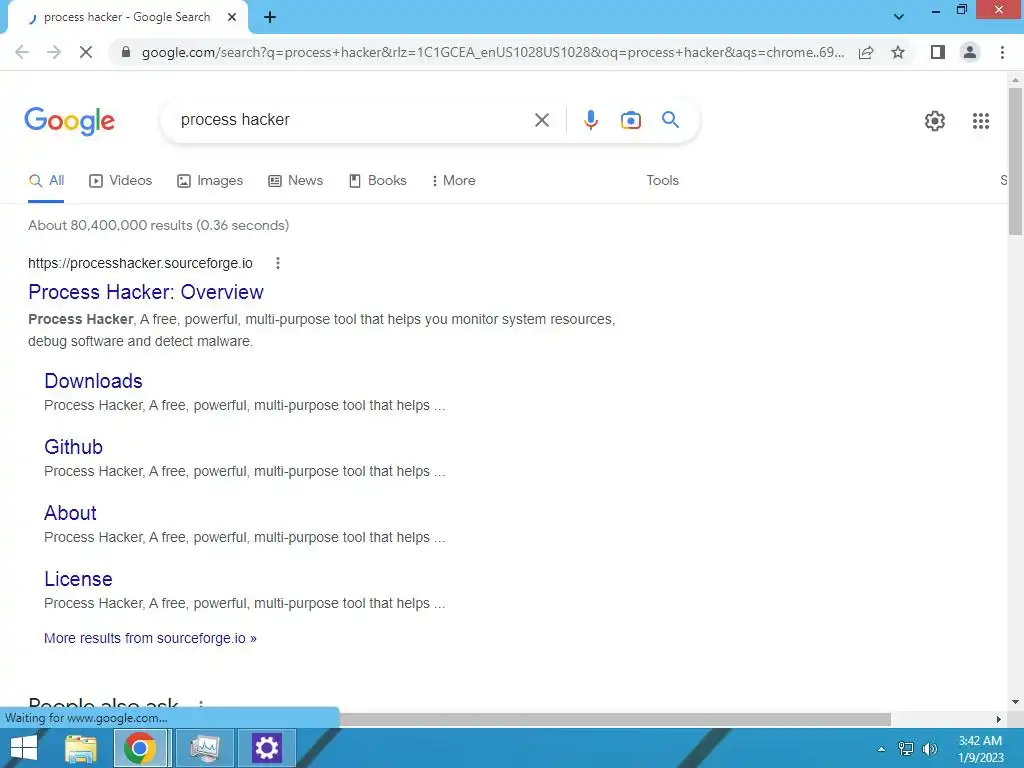Switch to the News results tab
The height and width of the screenshot is (768, 1024).
(x=295, y=181)
